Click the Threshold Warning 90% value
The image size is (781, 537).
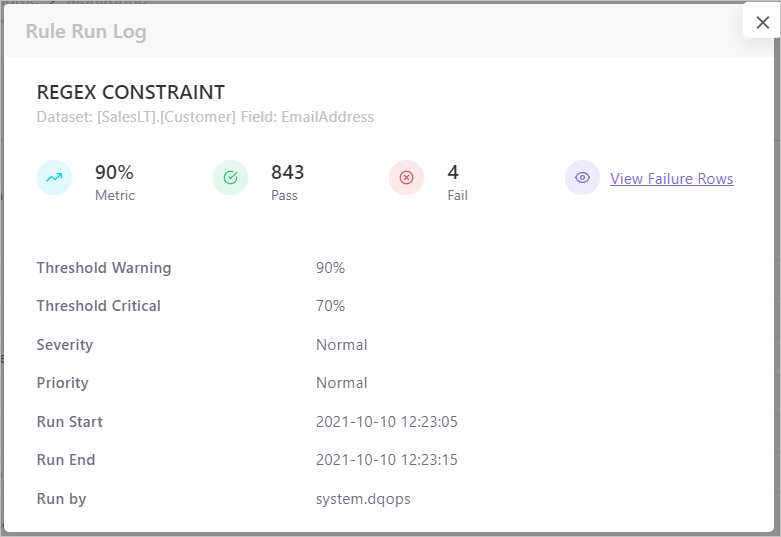click(330, 268)
